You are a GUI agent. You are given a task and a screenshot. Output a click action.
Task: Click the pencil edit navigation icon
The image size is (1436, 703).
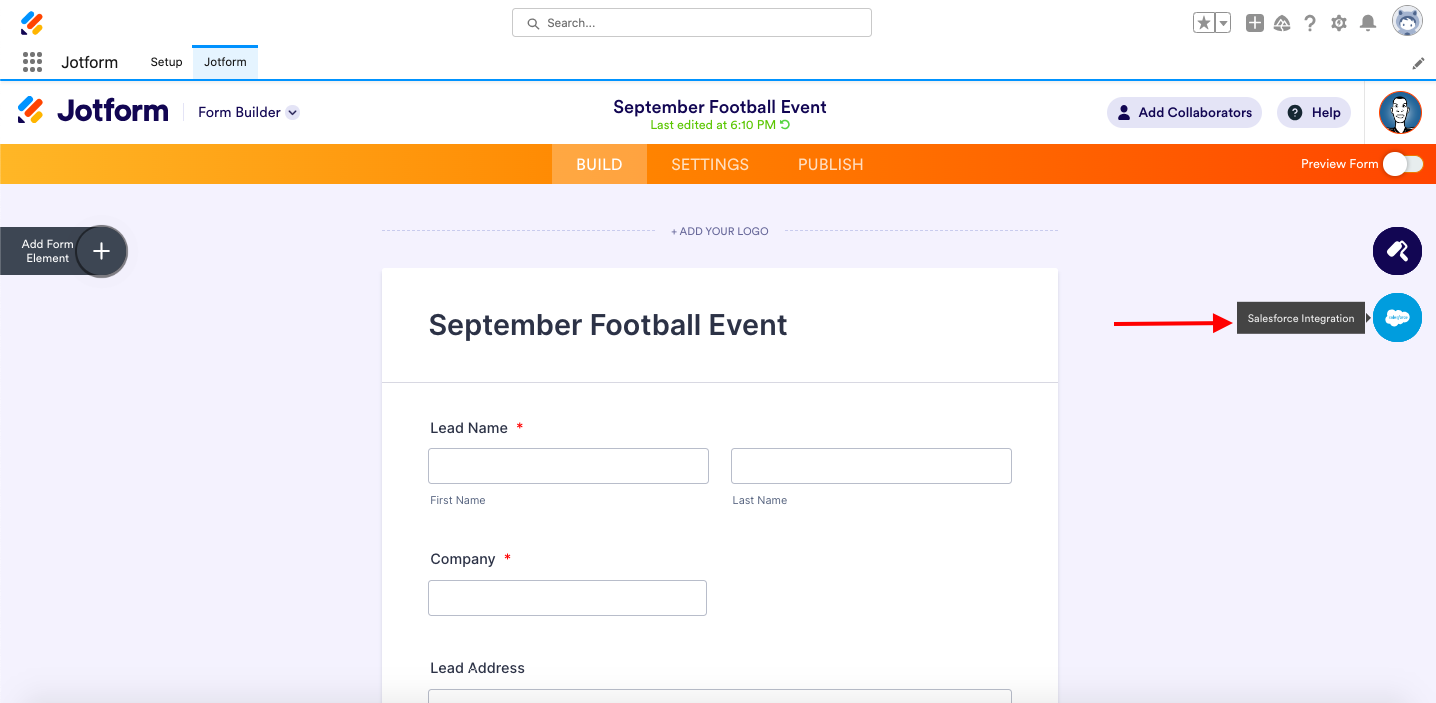pyautogui.click(x=1418, y=63)
